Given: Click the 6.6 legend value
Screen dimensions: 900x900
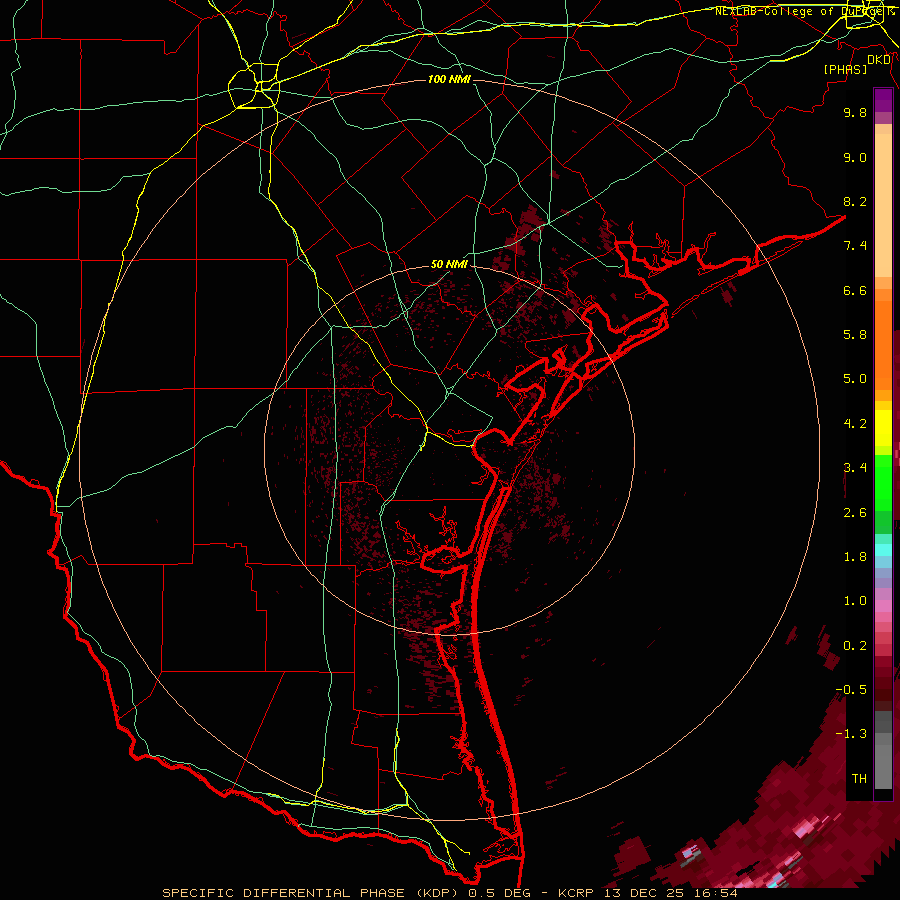Looking at the screenshot, I should [855, 290].
